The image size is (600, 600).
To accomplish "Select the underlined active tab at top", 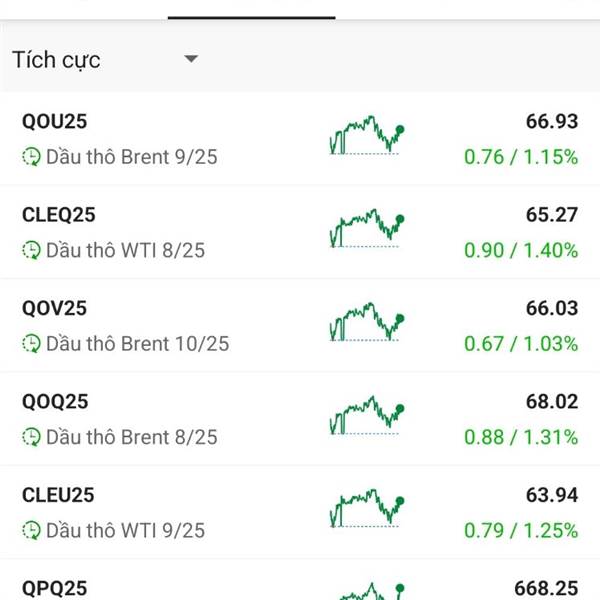I will (x=251, y=9).
